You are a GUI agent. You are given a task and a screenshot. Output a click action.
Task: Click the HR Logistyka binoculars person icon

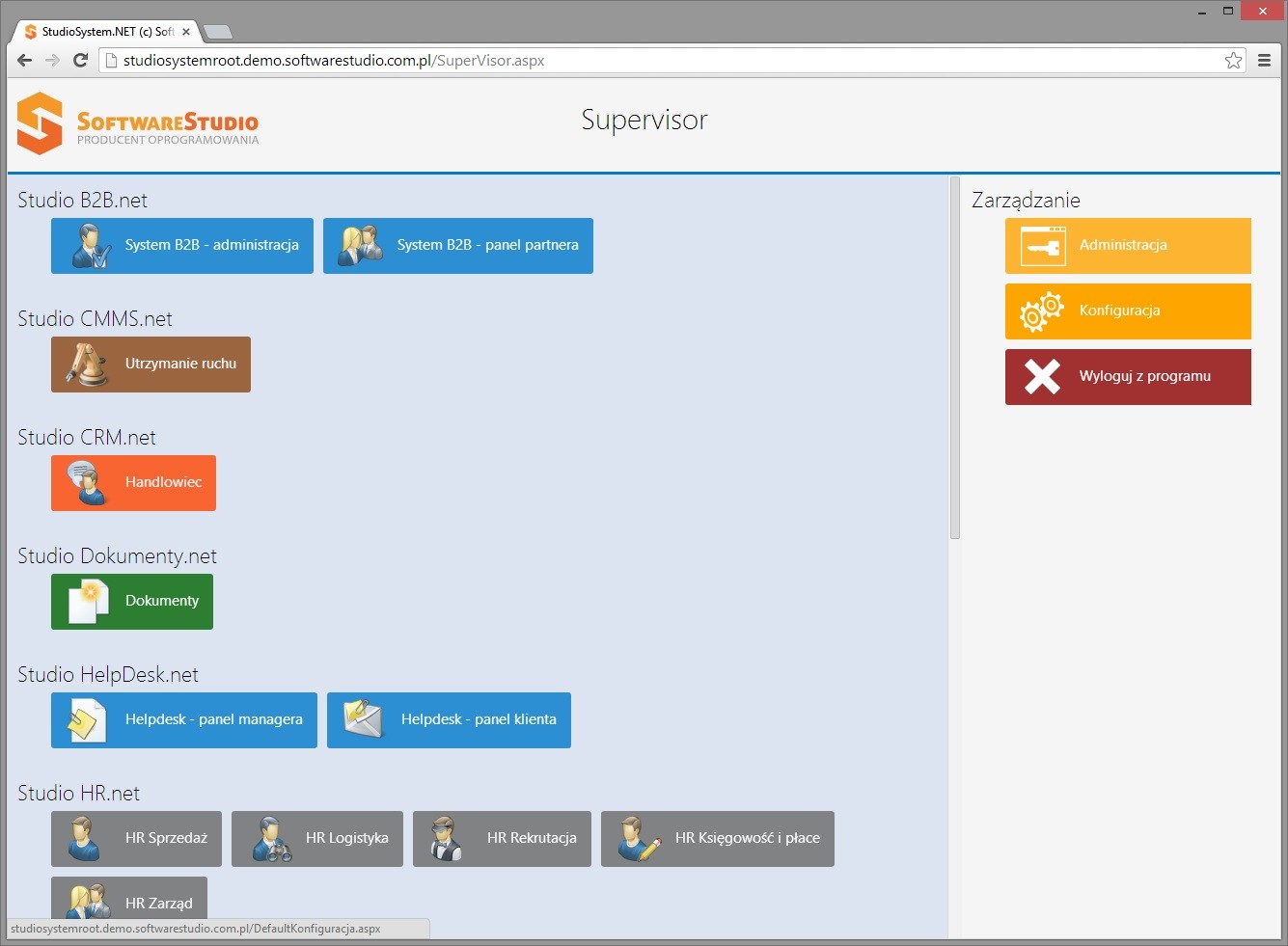pos(271,839)
